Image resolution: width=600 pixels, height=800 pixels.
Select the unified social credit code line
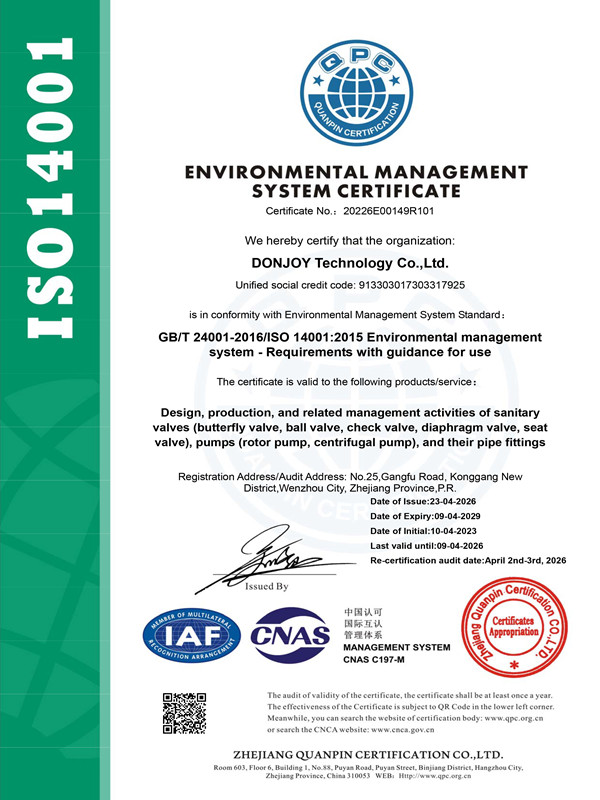(350, 285)
